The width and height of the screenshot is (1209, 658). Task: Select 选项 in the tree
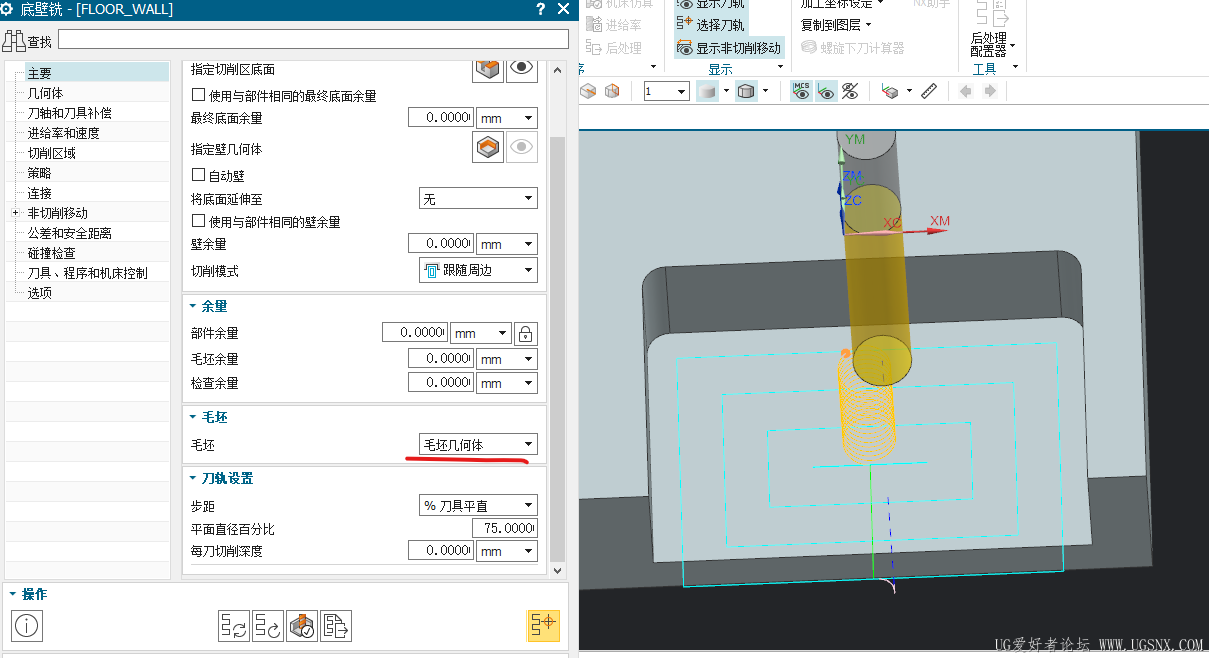pos(39,293)
